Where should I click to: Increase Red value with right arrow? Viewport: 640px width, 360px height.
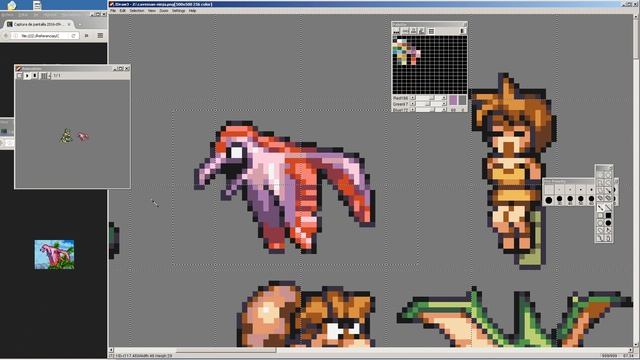pyautogui.click(x=444, y=98)
